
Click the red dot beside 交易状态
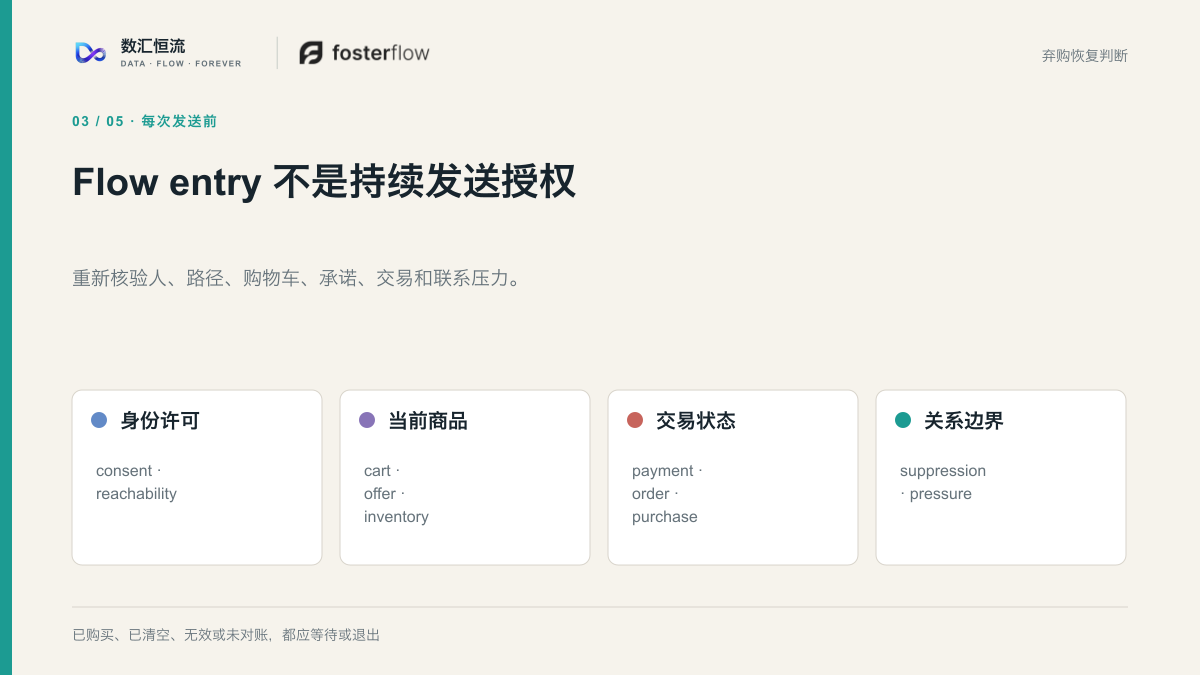pos(635,420)
